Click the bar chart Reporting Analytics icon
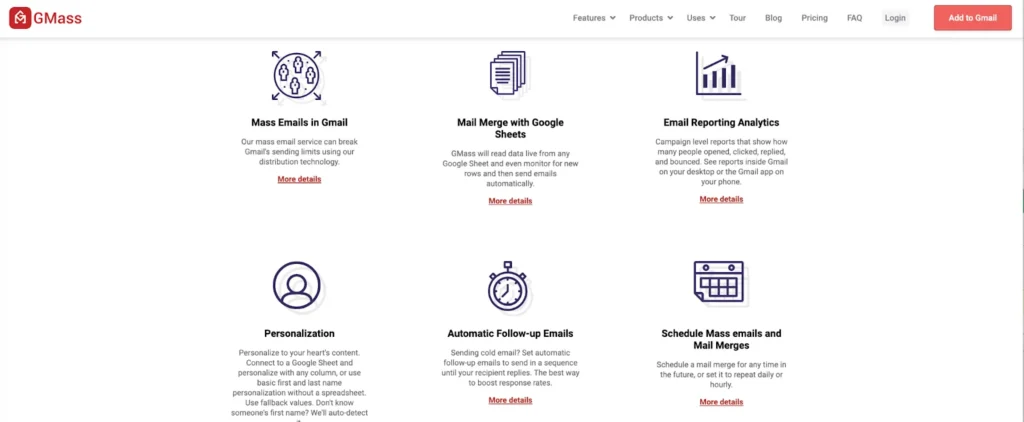This screenshot has width=1024, height=422. click(718, 73)
